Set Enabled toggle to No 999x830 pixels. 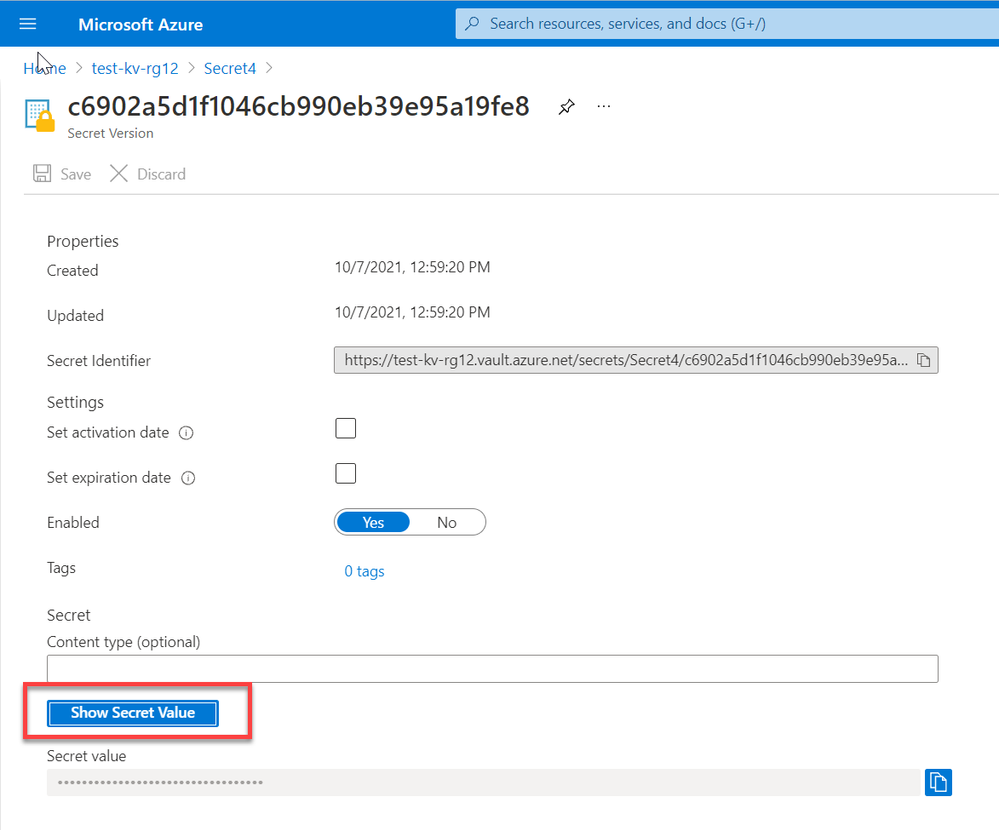click(447, 522)
